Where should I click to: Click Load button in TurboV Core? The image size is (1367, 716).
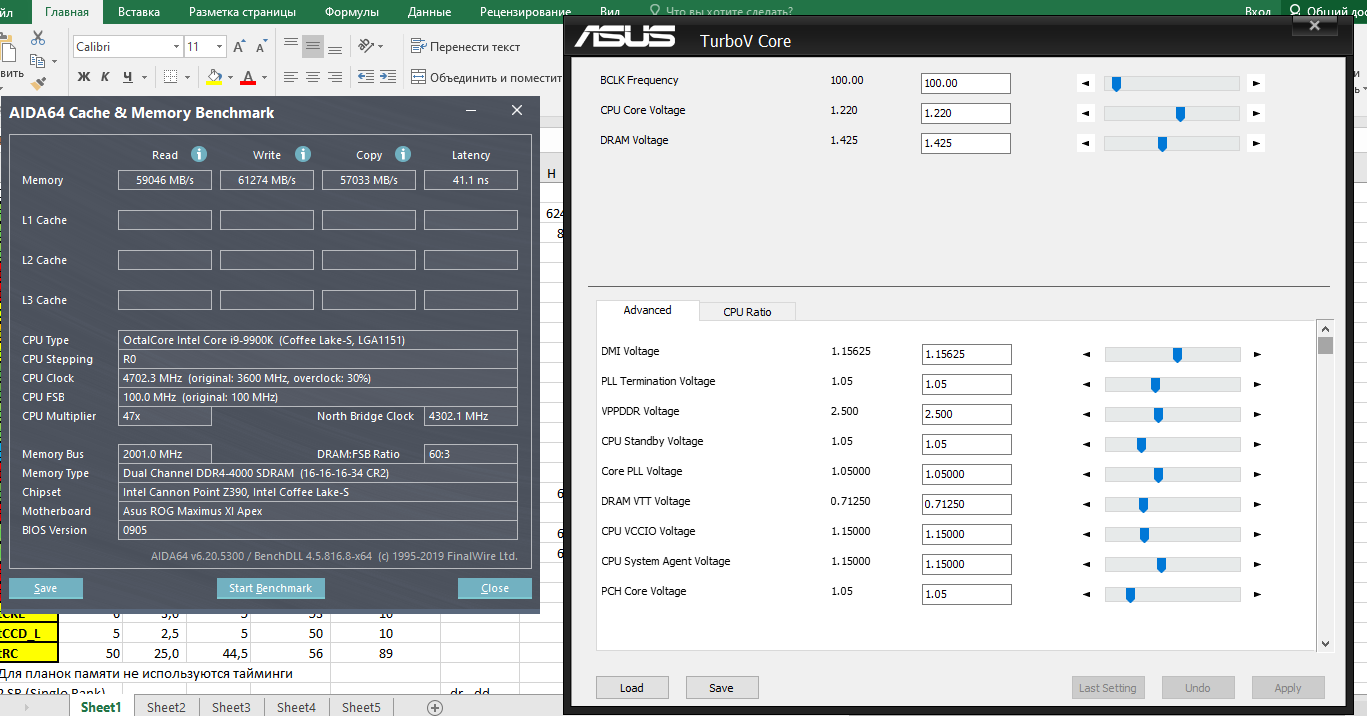(x=632, y=688)
